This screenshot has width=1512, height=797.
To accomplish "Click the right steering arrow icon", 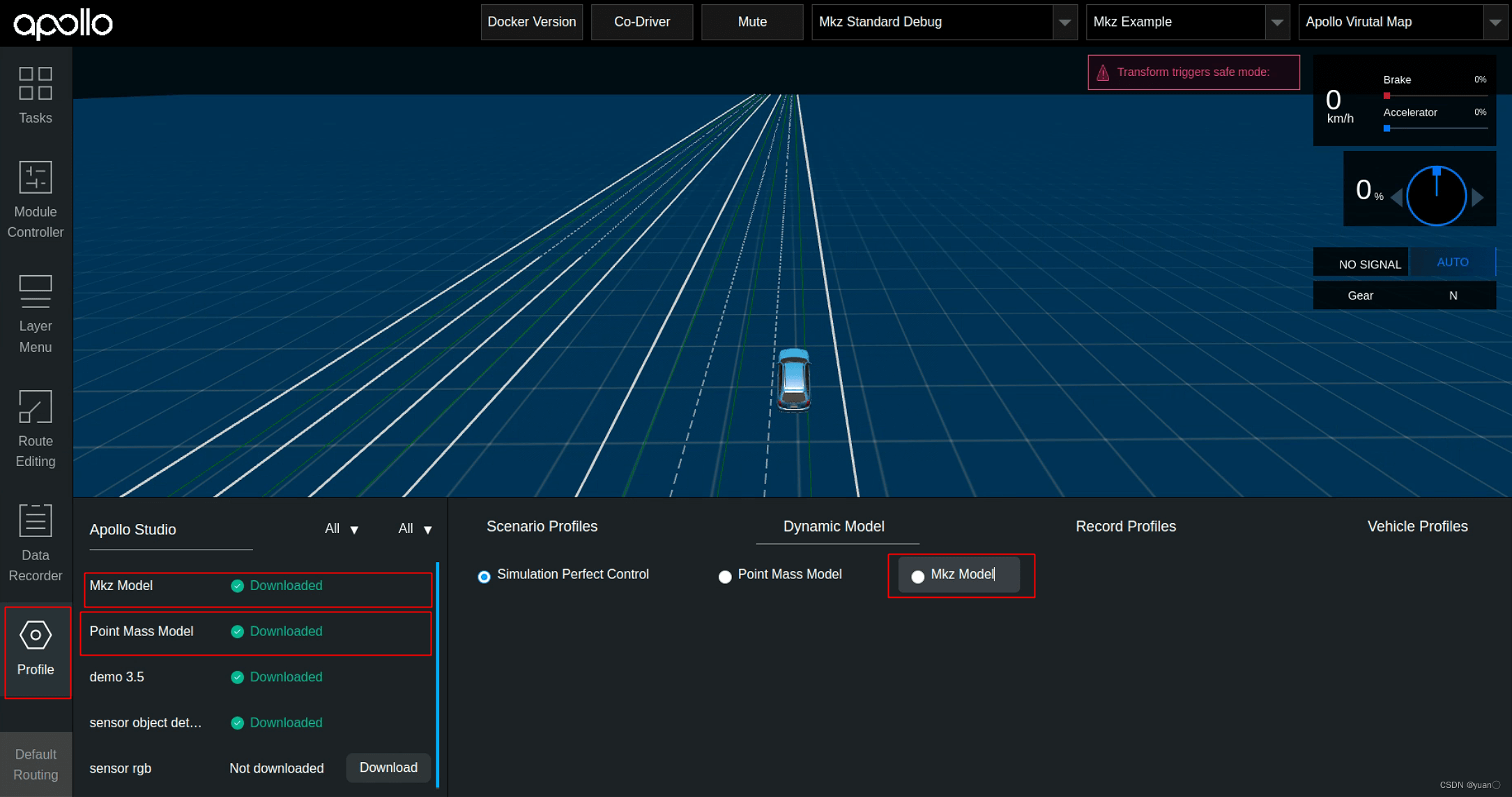I will (1477, 197).
